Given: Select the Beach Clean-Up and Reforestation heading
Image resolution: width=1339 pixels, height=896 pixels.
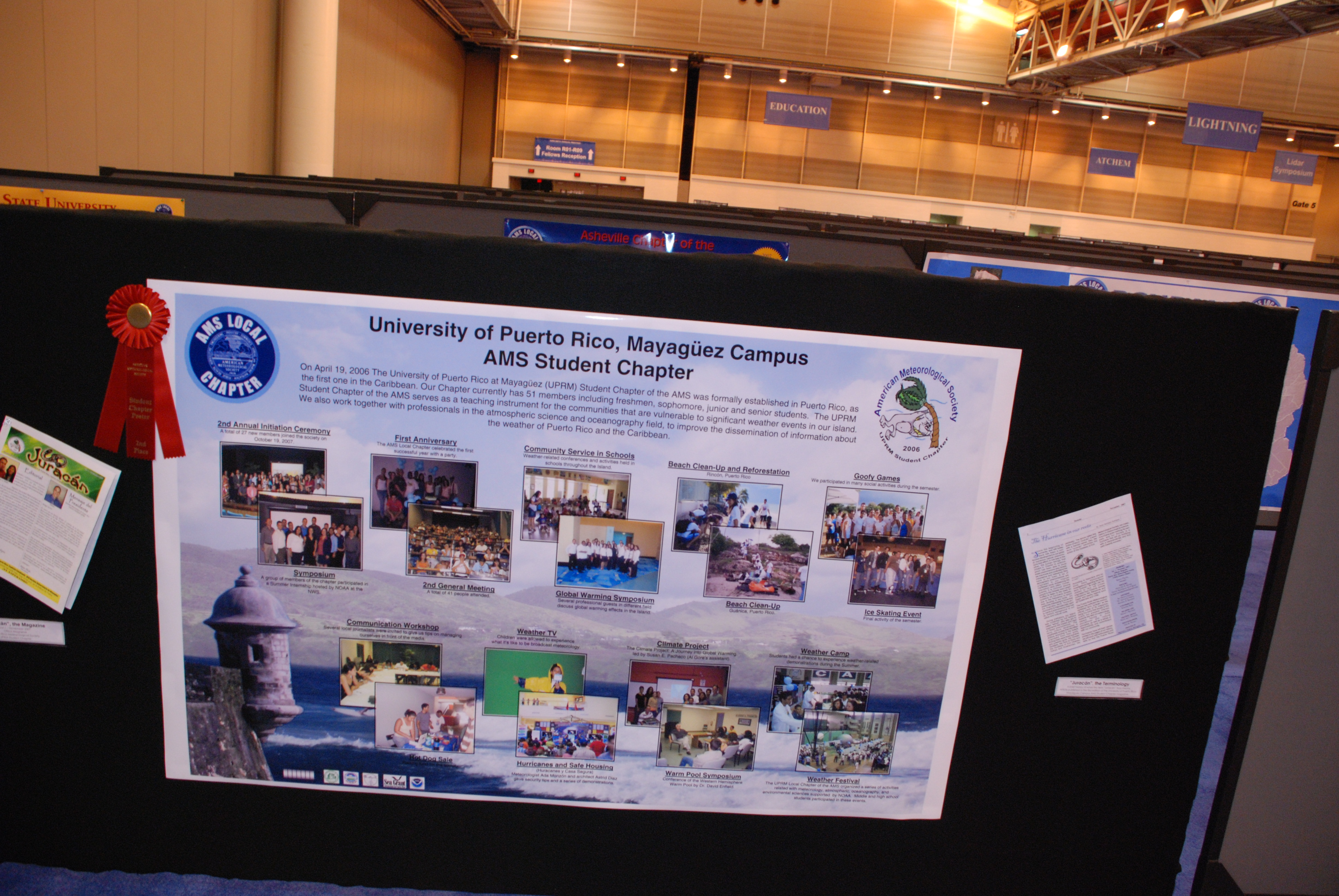Looking at the screenshot, I should [x=729, y=468].
